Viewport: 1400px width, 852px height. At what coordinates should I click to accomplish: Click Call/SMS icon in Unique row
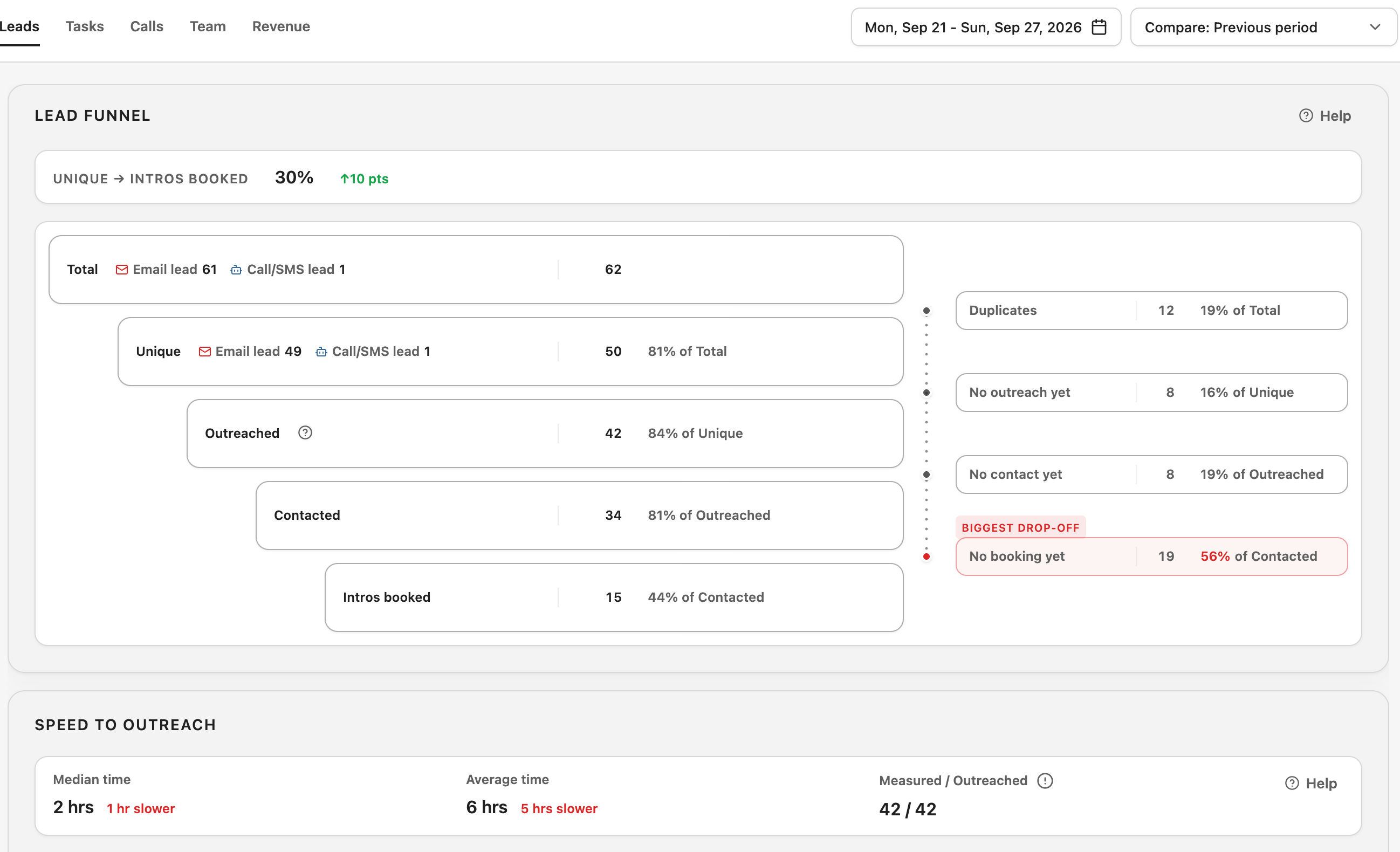(321, 352)
